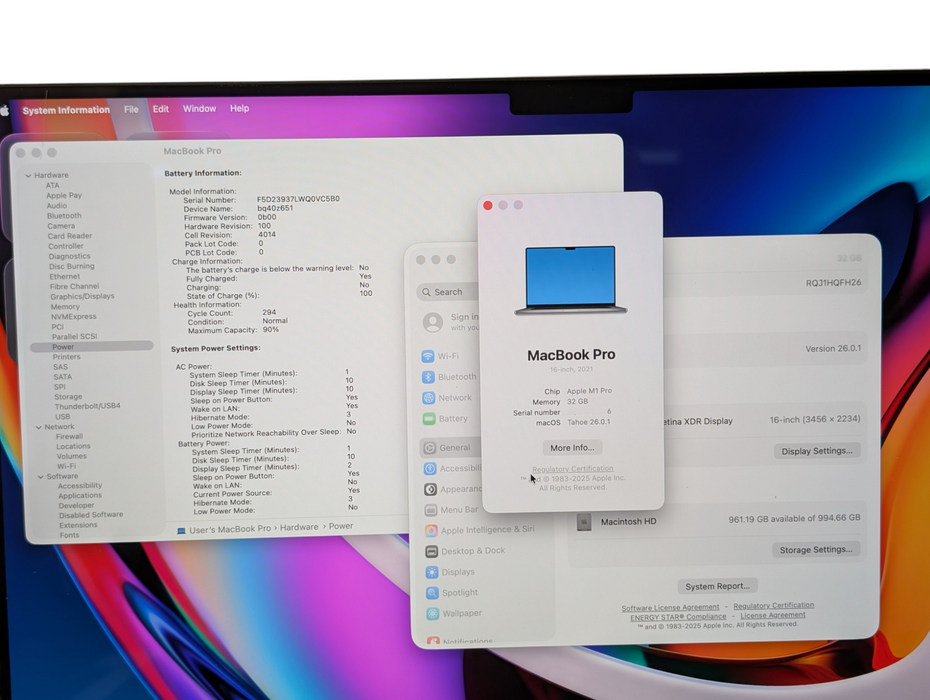The width and height of the screenshot is (930, 700).
Task: Select Printers in the sidebar
Action: [66, 357]
